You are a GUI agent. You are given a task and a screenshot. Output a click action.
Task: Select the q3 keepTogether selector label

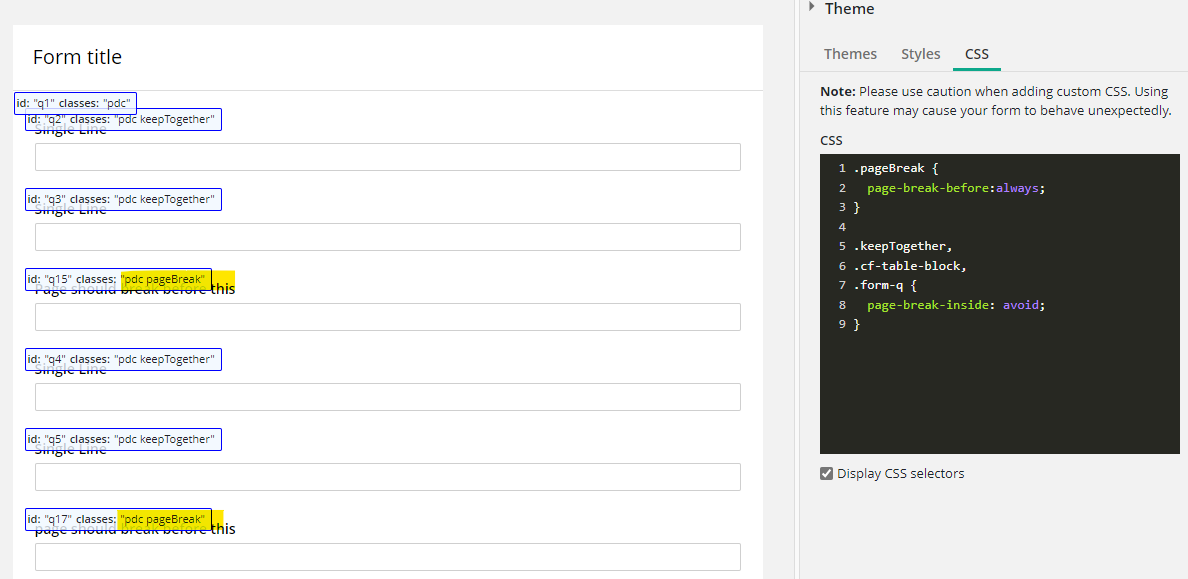pyautogui.click(x=123, y=199)
